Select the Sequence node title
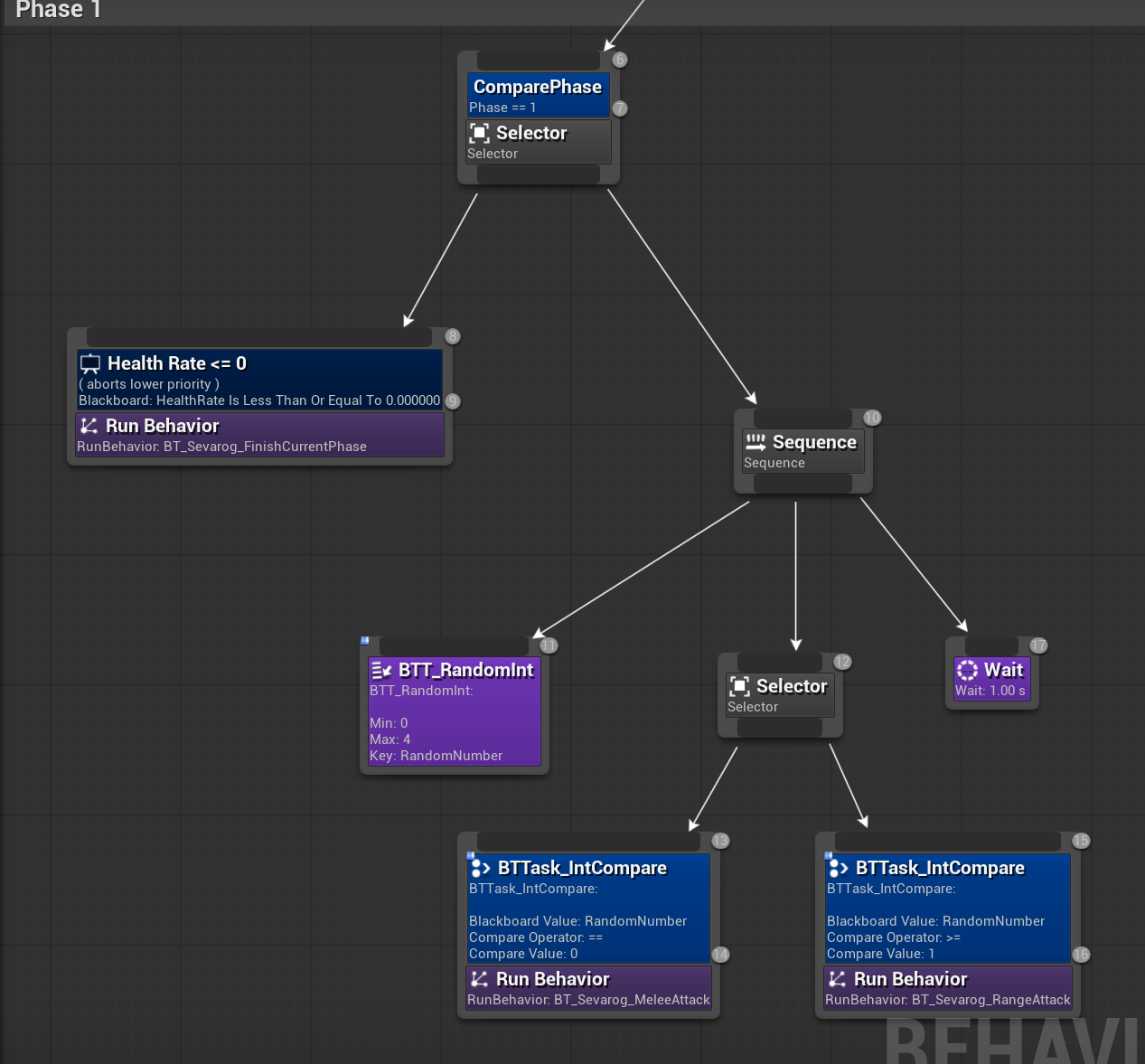 (x=814, y=442)
